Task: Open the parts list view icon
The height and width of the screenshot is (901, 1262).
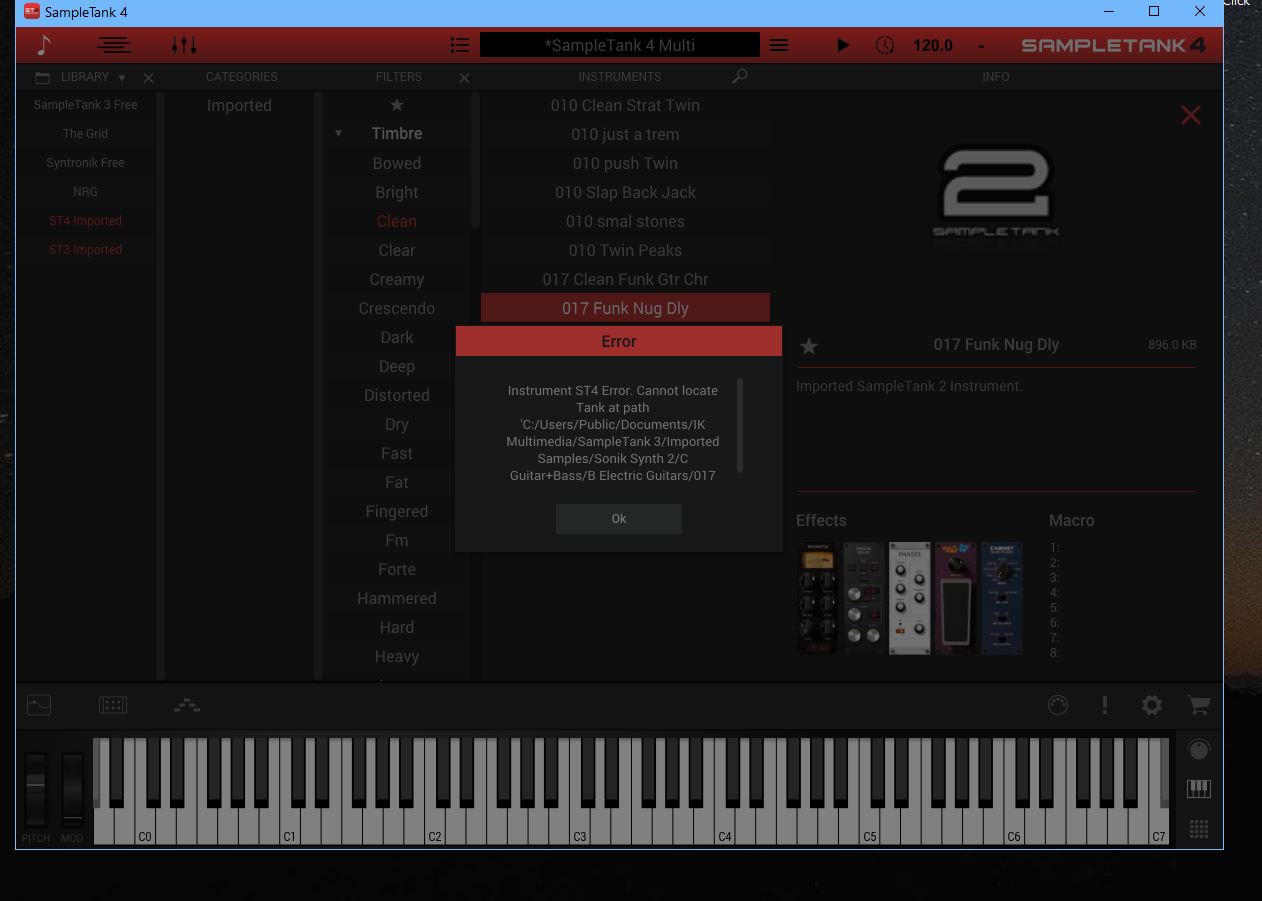Action: tap(114, 45)
